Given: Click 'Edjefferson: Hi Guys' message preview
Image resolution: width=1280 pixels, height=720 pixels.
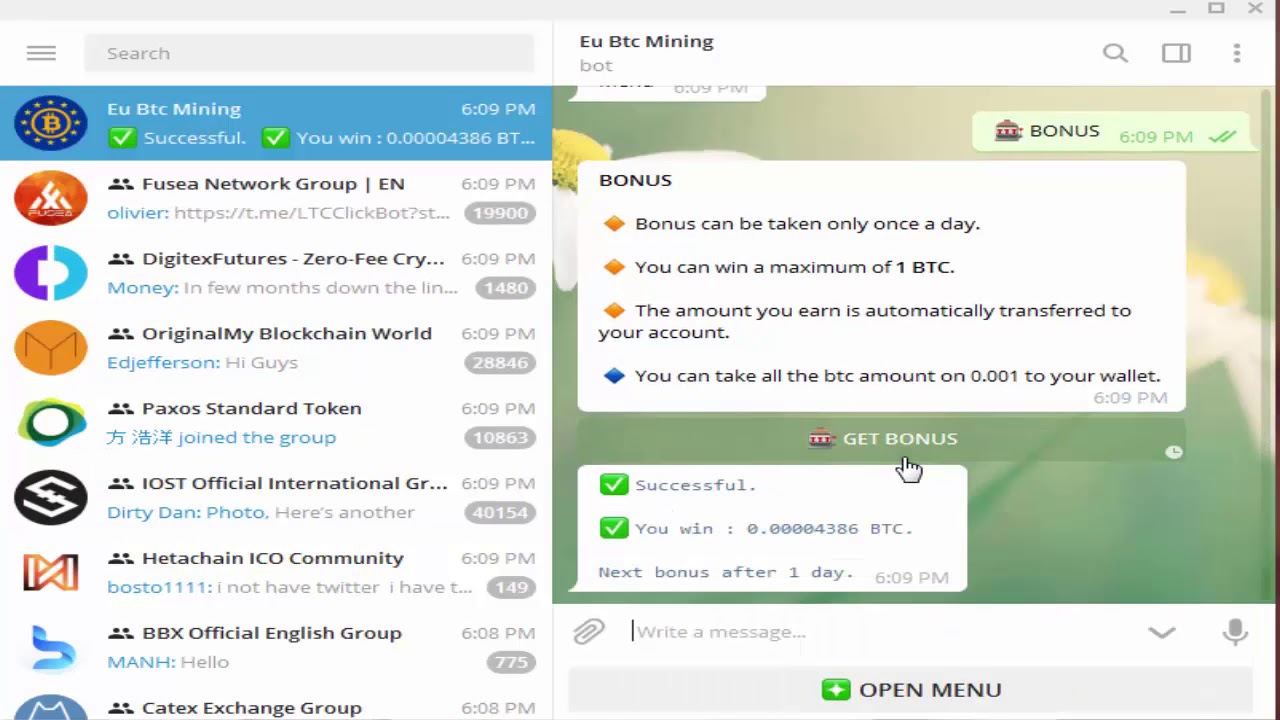Looking at the screenshot, I should [203, 363].
